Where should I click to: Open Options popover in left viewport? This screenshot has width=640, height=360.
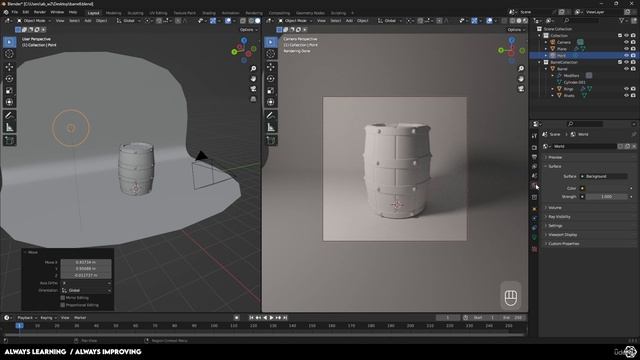coord(248,30)
